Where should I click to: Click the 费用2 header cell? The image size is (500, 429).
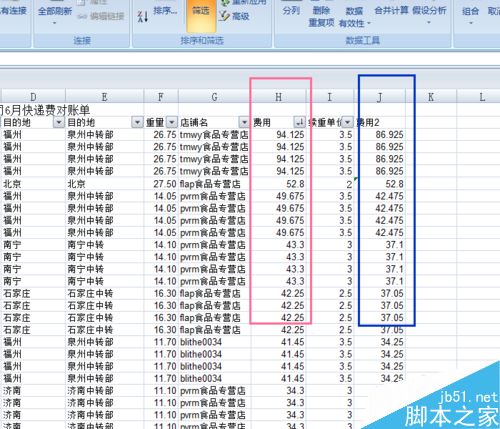(379, 122)
